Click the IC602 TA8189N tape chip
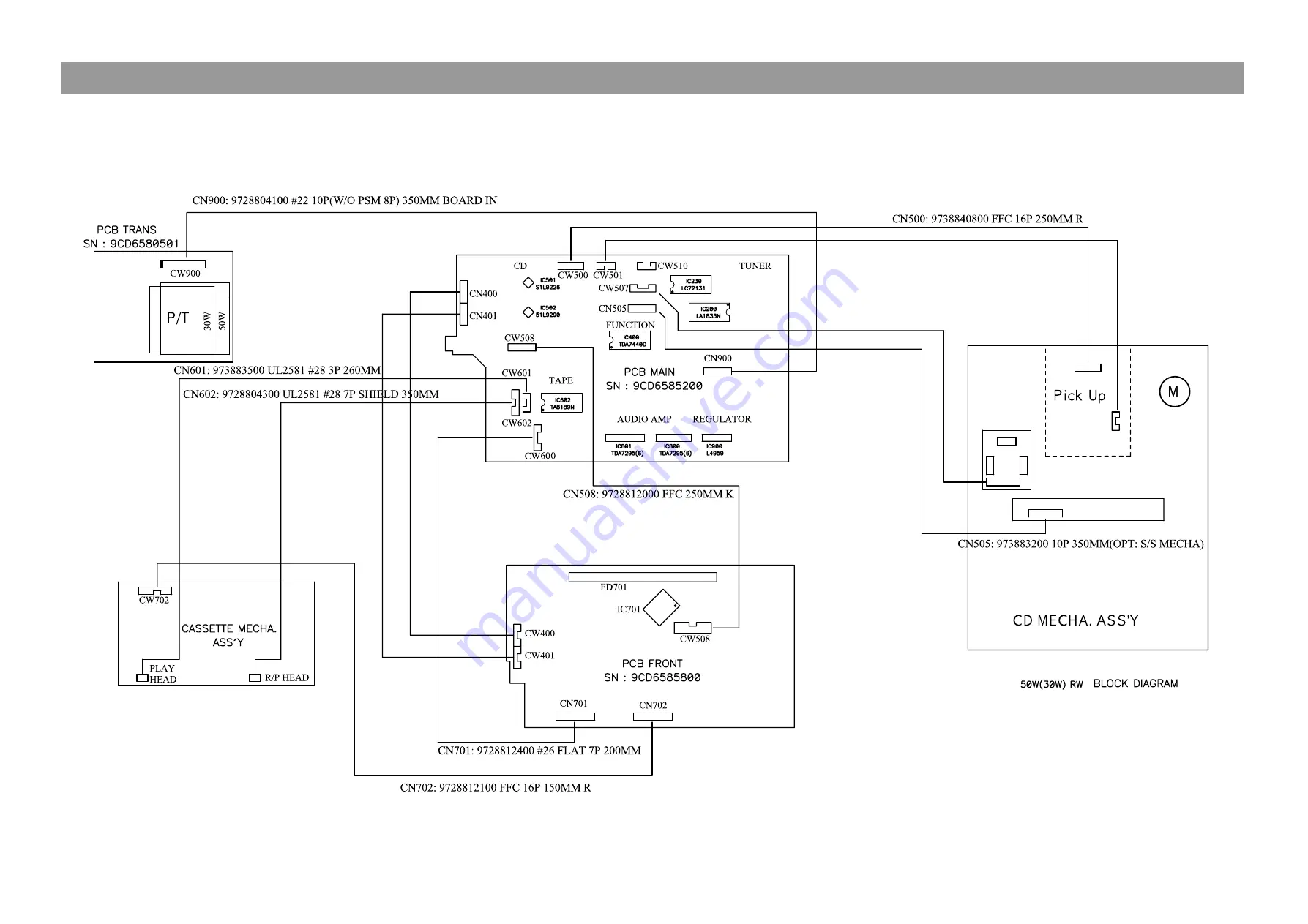Image resolution: width=1308 pixels, height=924 pixels. 561,403
